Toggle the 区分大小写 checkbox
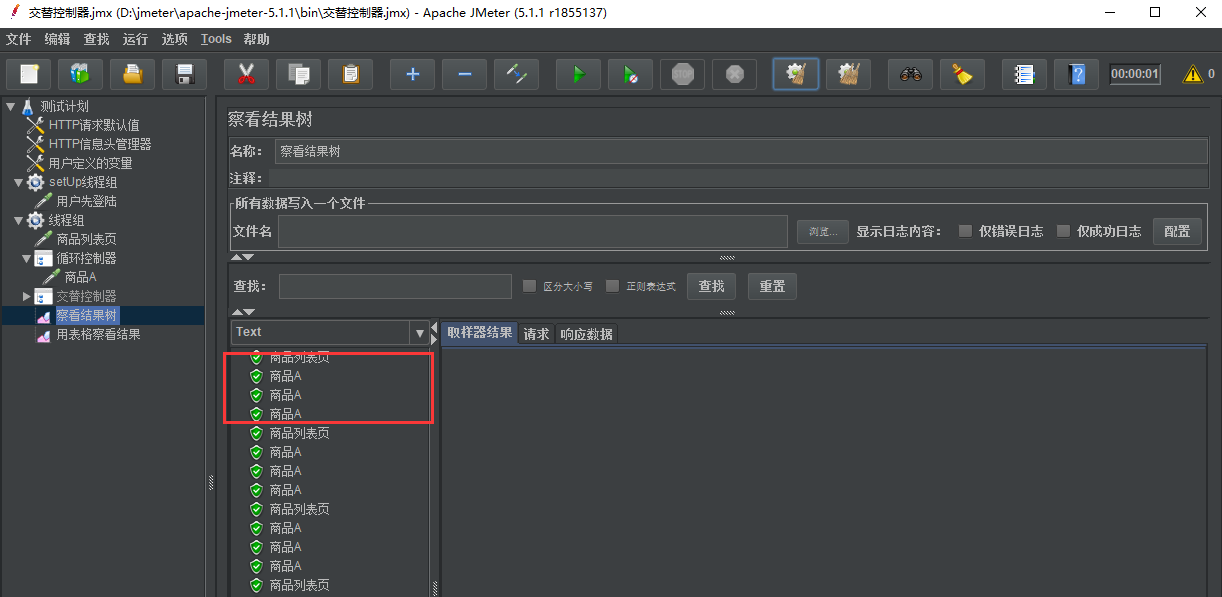Image resolution: width=1222 pixels, height=597 pixels. 530,286
